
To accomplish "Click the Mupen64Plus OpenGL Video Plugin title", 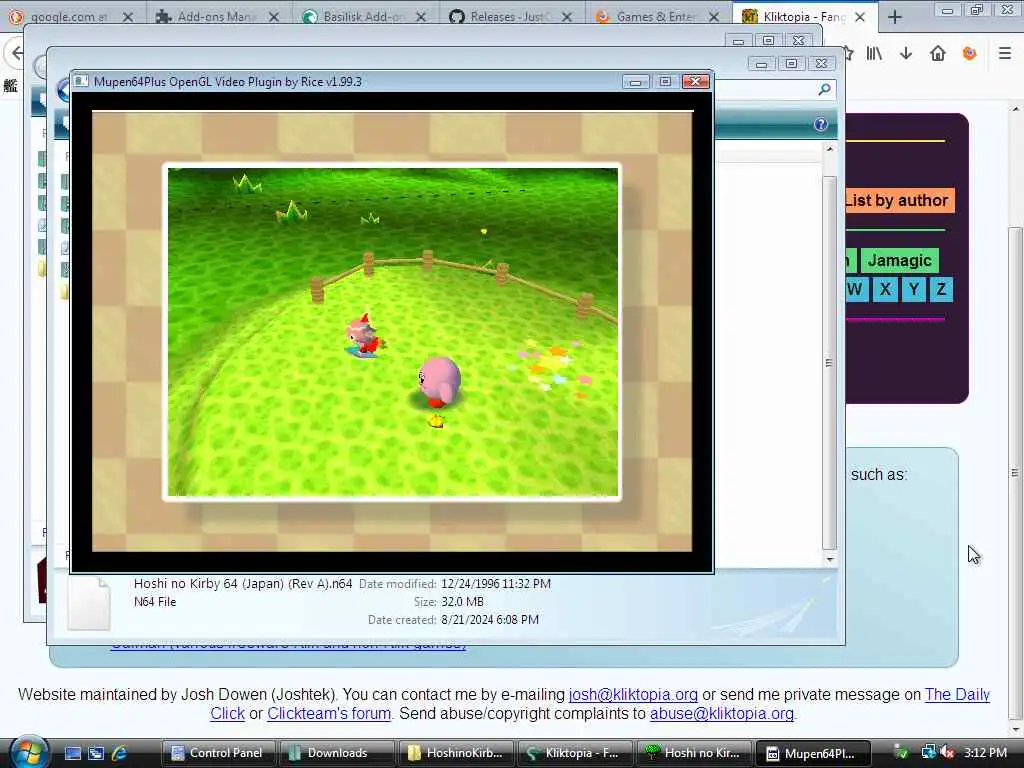I will [x=227, y=82].
